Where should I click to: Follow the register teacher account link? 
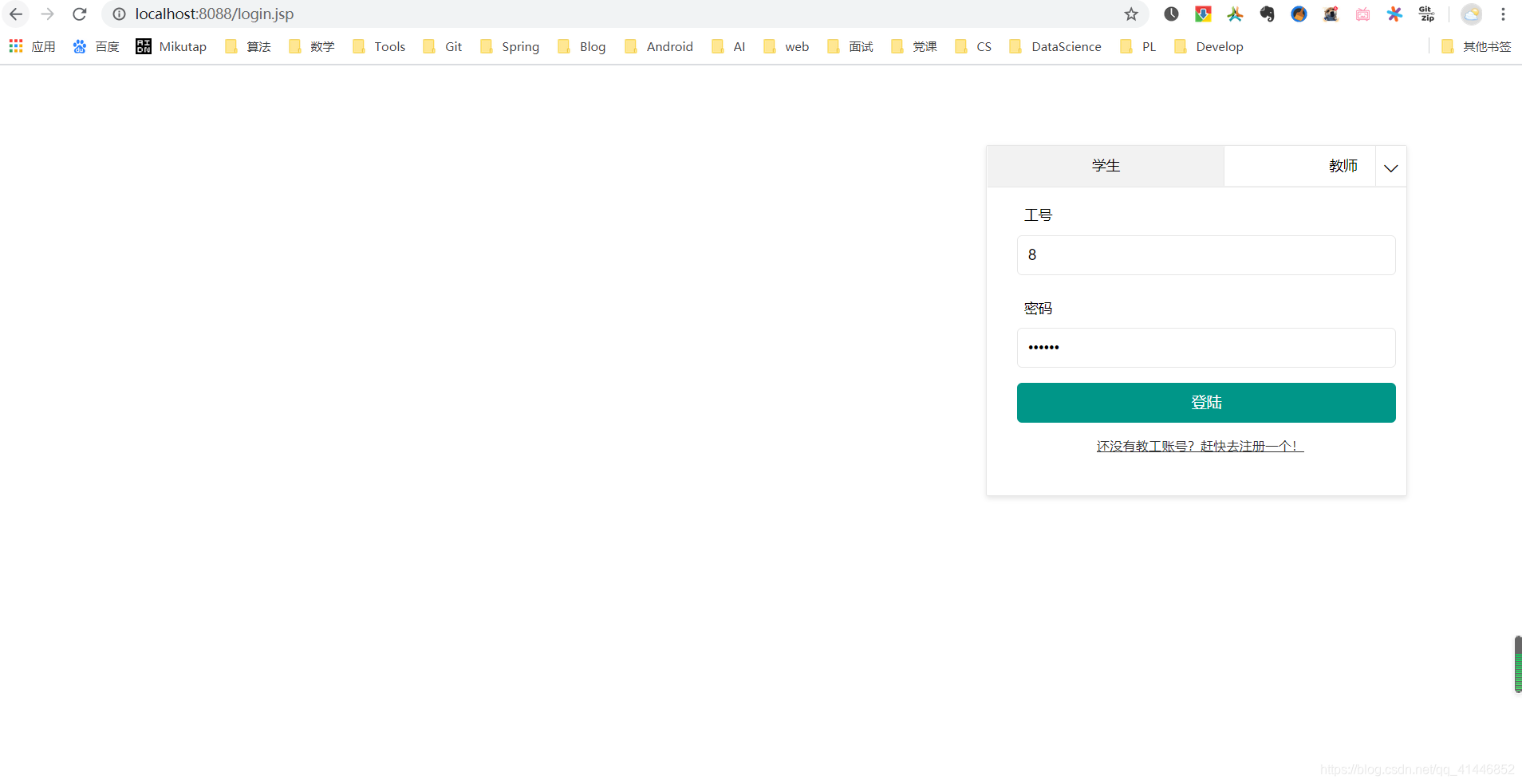point(1200,446)
